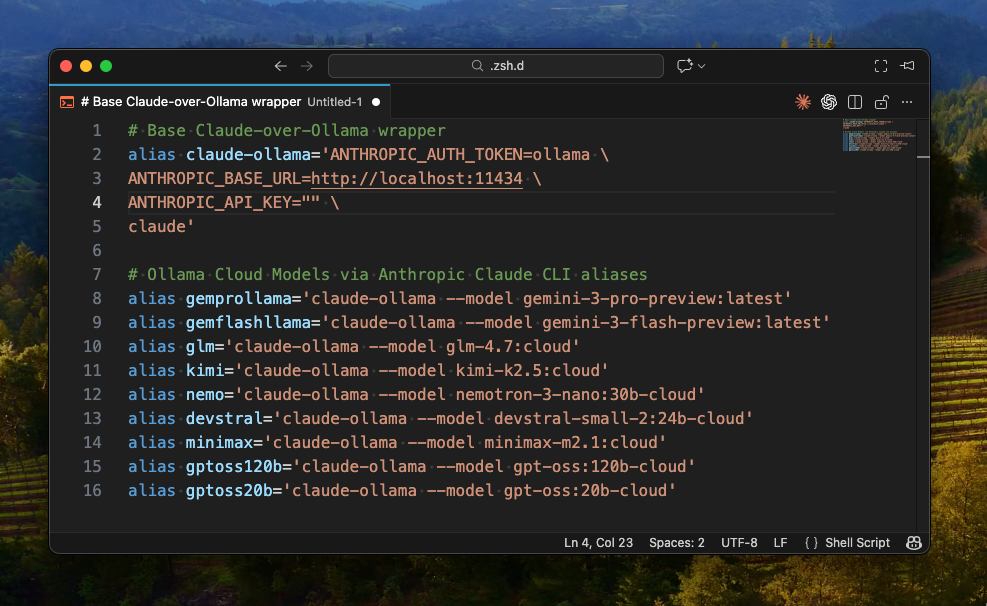
Task: Expand the chat dropdown chevron
Action: 702,66
